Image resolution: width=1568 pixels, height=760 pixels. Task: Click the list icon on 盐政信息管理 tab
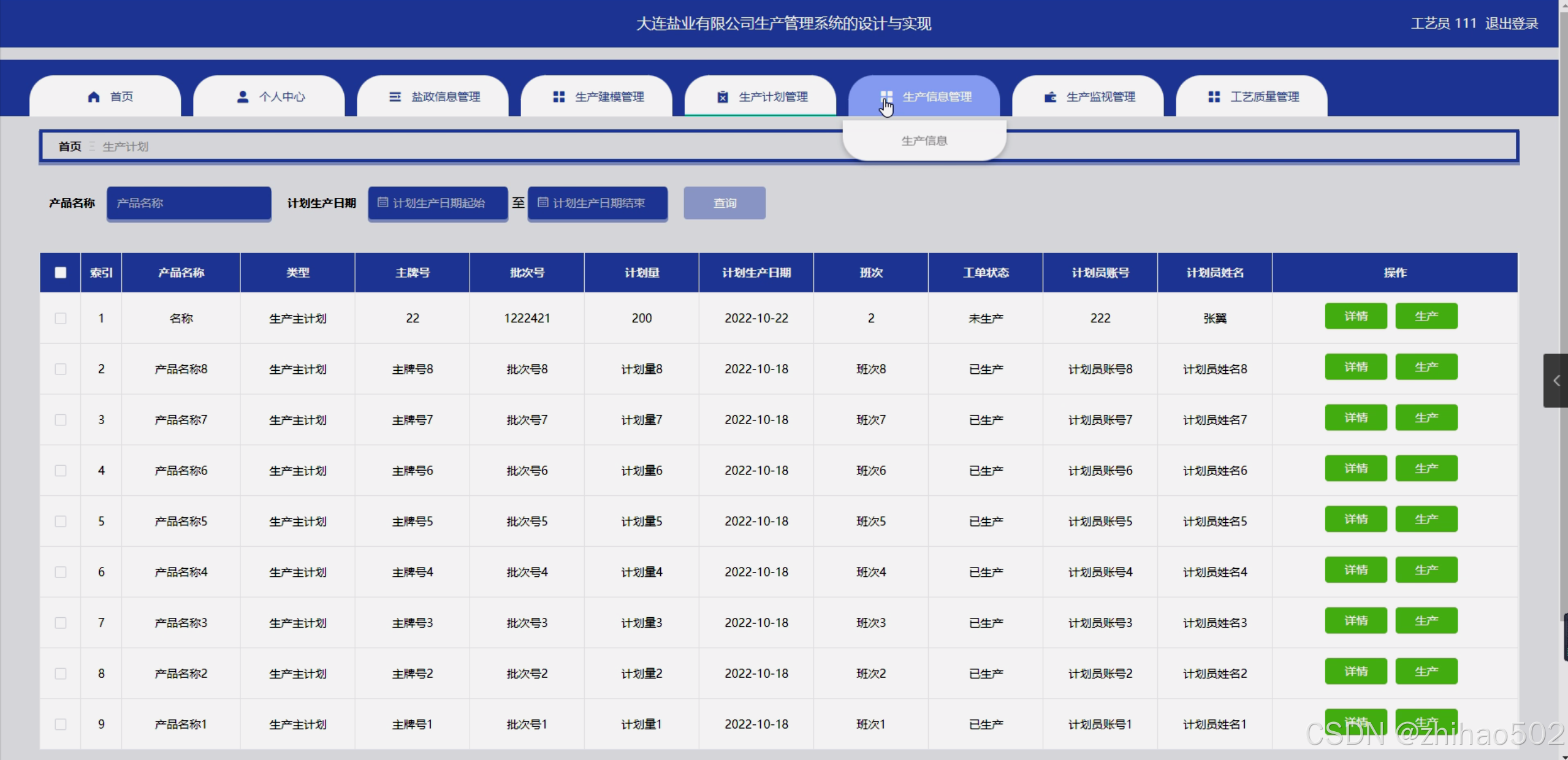(395, 97)
